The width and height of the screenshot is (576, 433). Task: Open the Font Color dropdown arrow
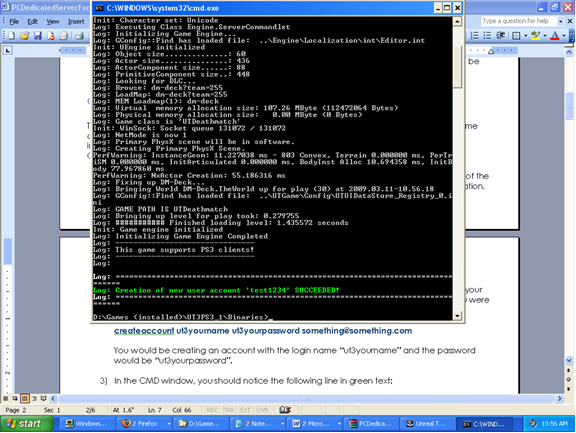564,36
